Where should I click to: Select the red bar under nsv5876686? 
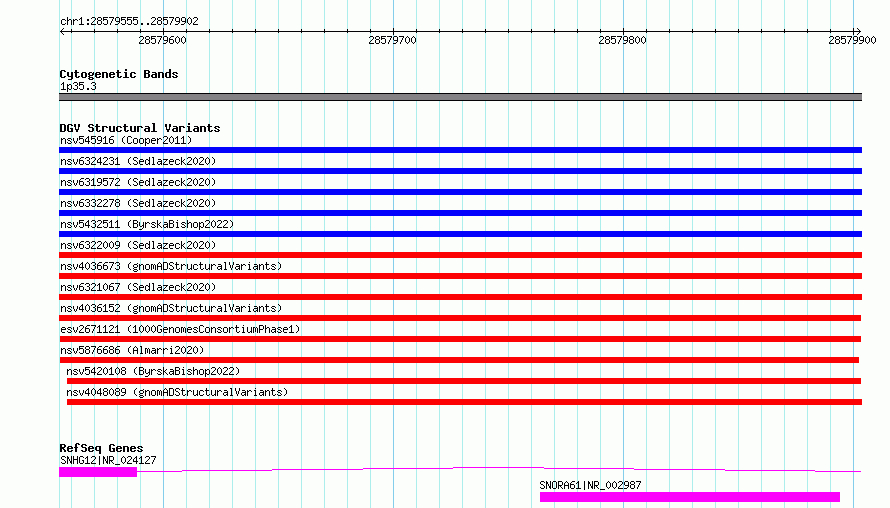point(459,360)
